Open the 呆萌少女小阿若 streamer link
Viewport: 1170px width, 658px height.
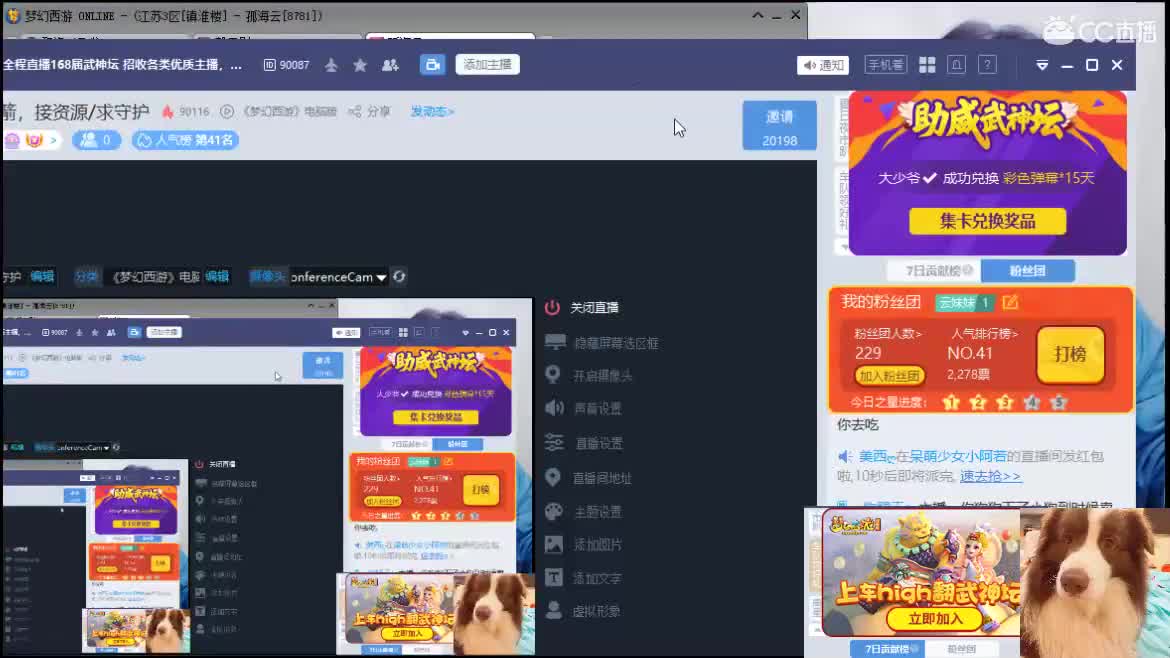tap(957, 456)
